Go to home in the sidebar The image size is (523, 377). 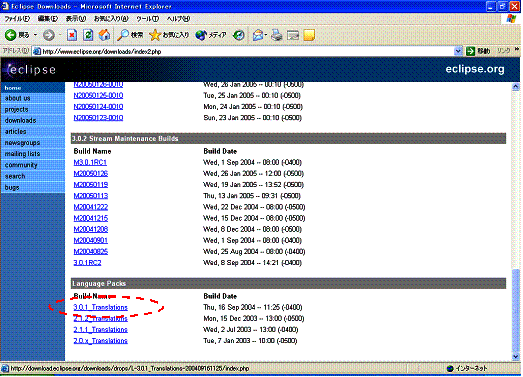point(33,88)
